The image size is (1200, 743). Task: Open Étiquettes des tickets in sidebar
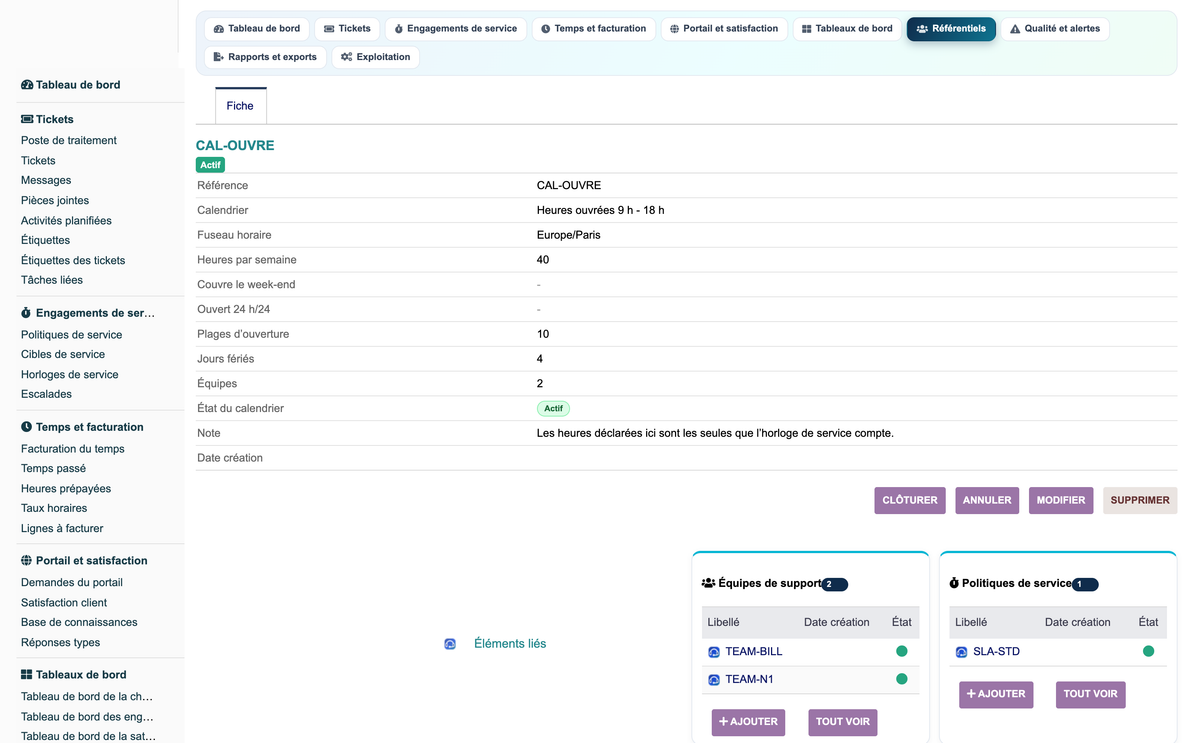(73, 261)
